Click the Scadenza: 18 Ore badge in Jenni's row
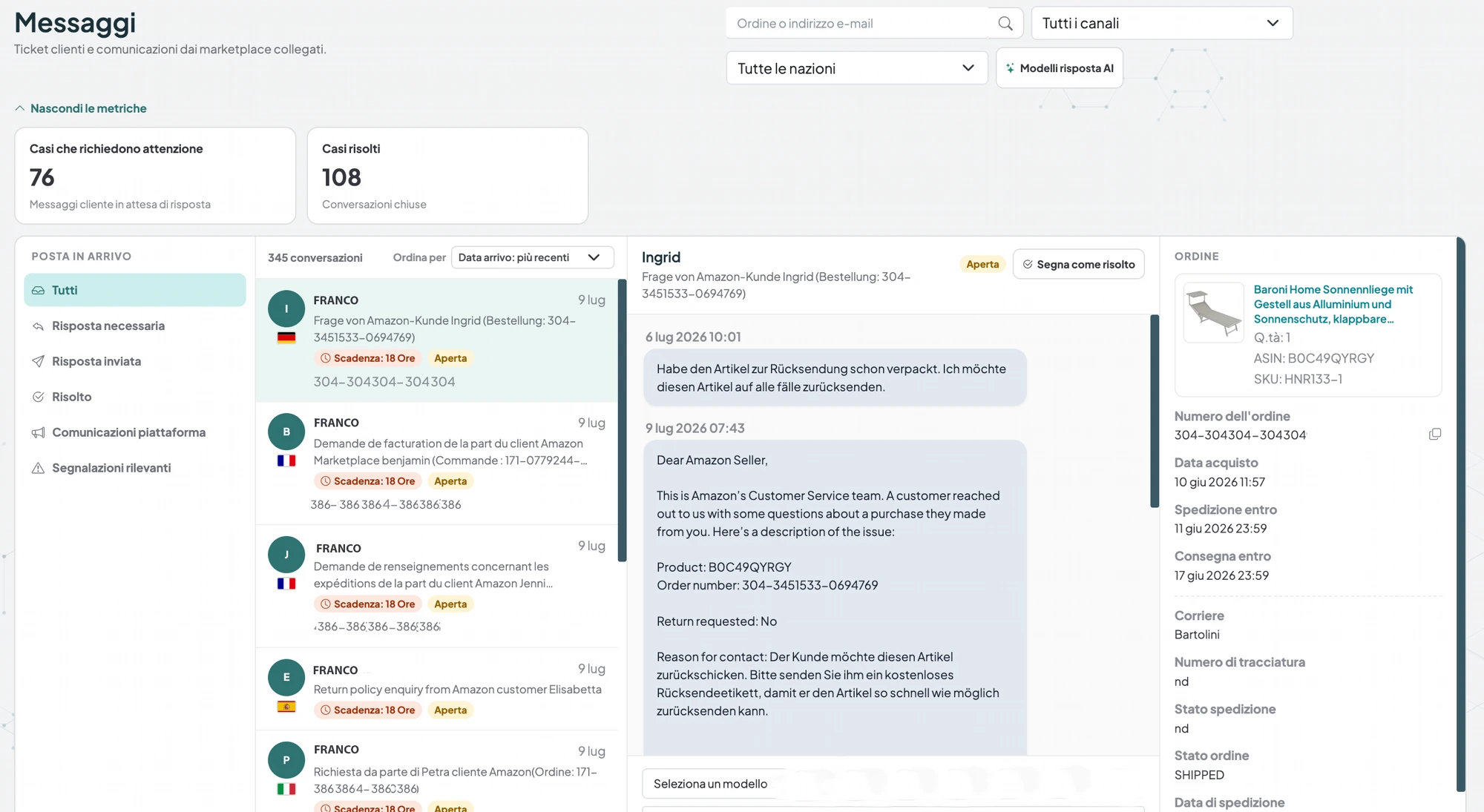Image resolution: width=1484 pixels, height=812 pixels. [367, 604]
